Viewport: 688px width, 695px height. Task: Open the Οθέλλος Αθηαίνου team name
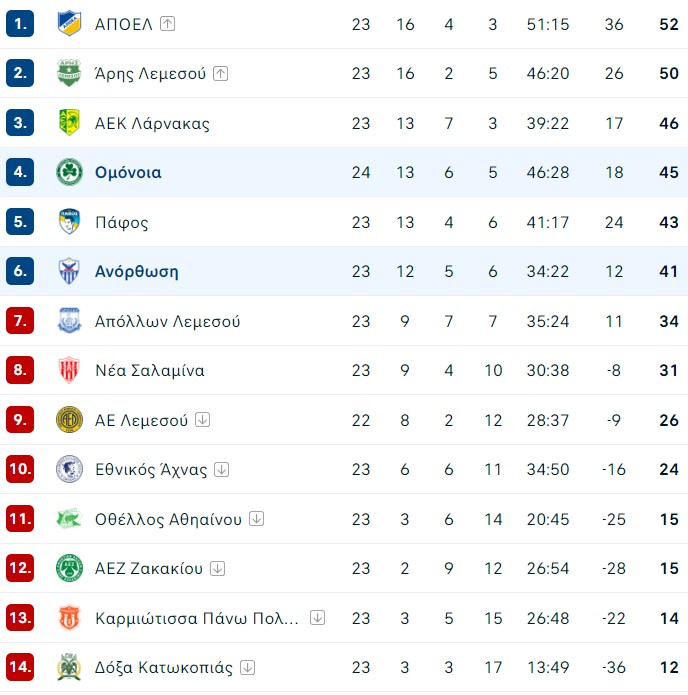[168, 519]
